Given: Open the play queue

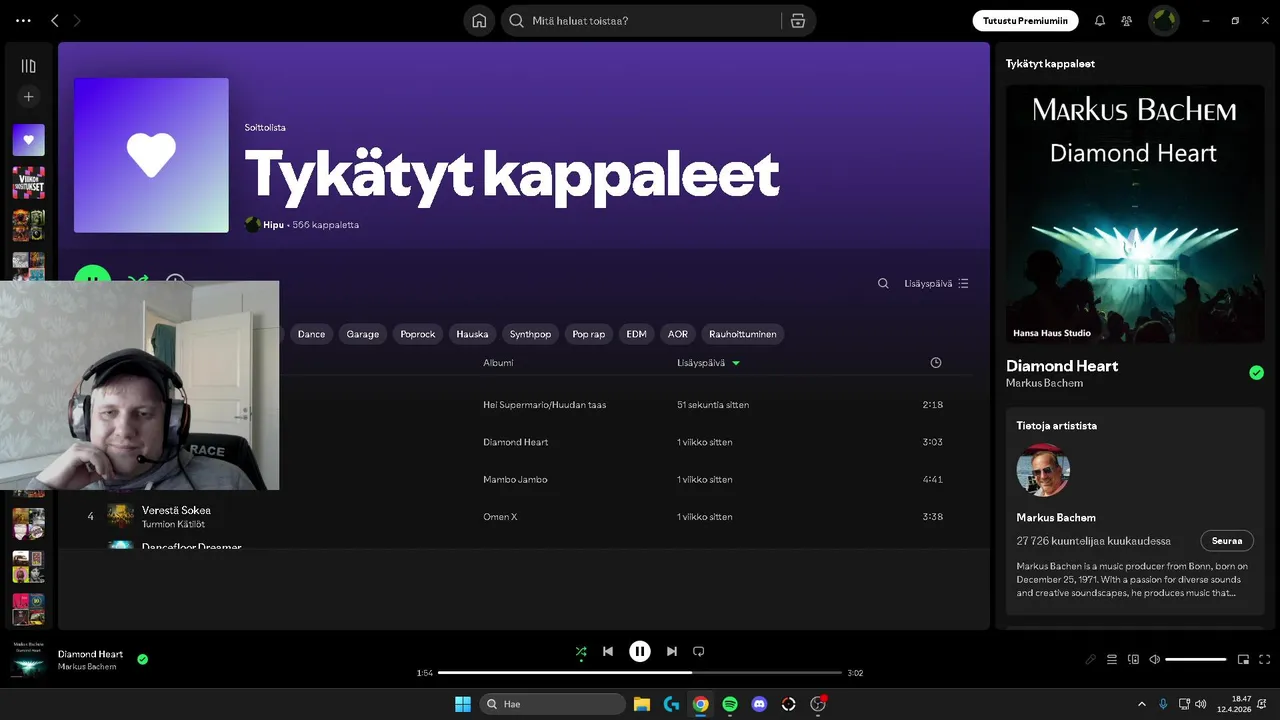Looking at the screenshot, I should click(1112, 659).
